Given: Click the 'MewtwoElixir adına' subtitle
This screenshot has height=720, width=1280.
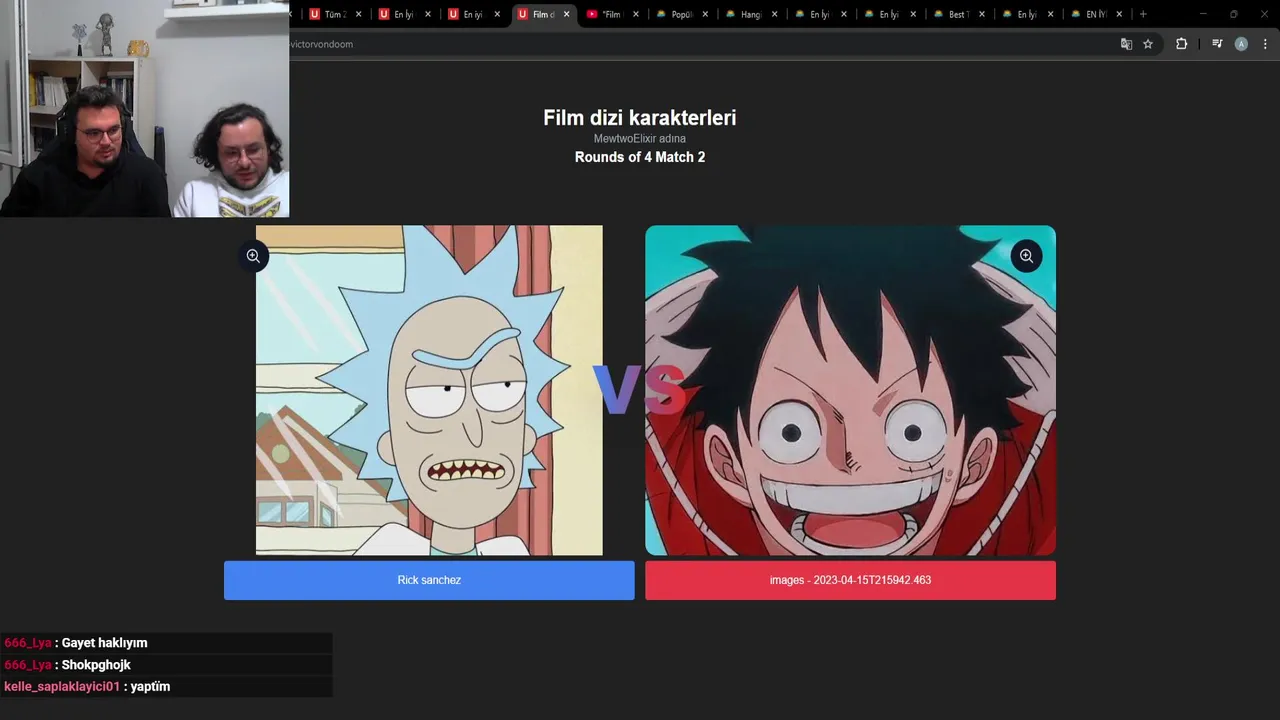Looking at the screenshot, I should pos(640,139).
